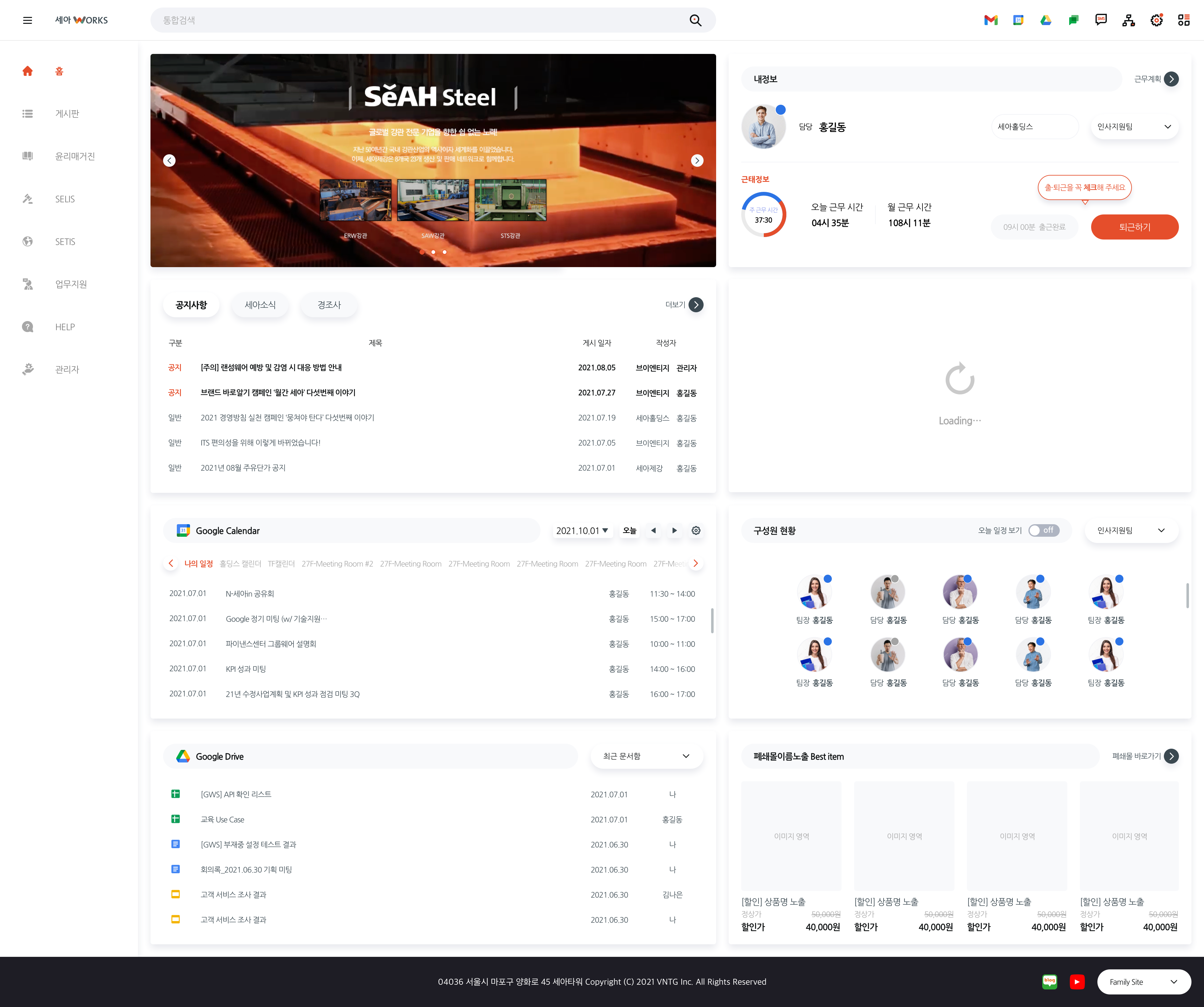Screen dimensions: 1204x1007
Task: Select the 홀딩스 캘린더 tab
Action: point(240,564)
